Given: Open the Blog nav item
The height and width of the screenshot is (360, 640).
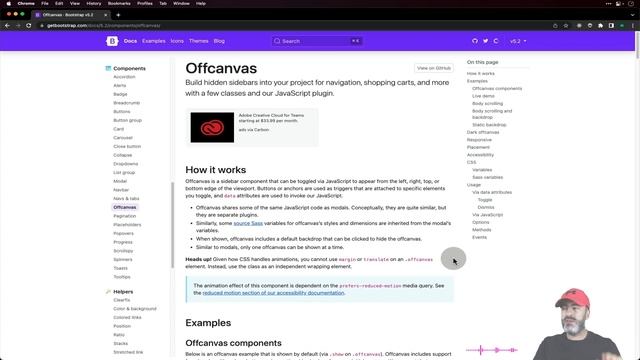Looking at the screenshot, I should tap(219, 41).
